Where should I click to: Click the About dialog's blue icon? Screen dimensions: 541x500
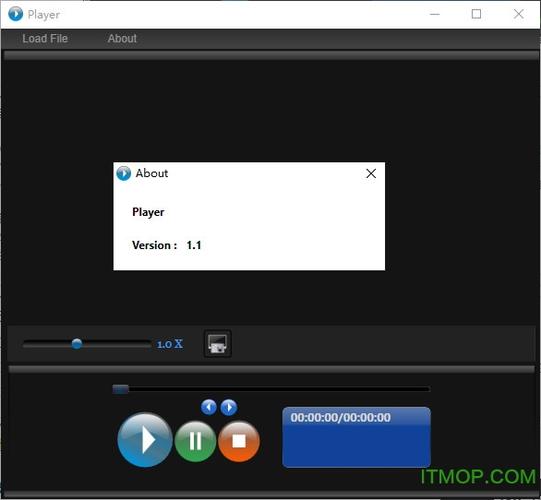coord(124,173)
